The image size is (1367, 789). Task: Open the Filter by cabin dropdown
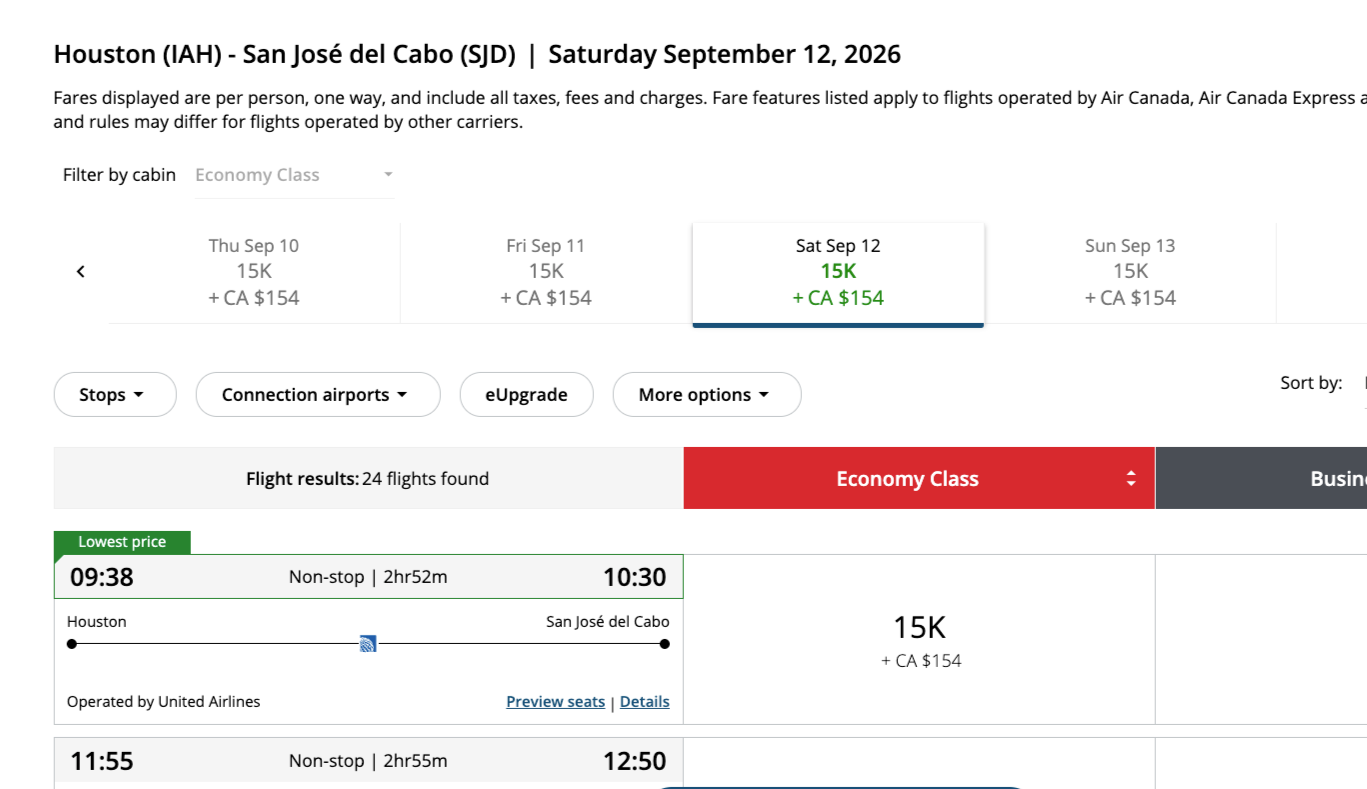(x=294, y=175)
